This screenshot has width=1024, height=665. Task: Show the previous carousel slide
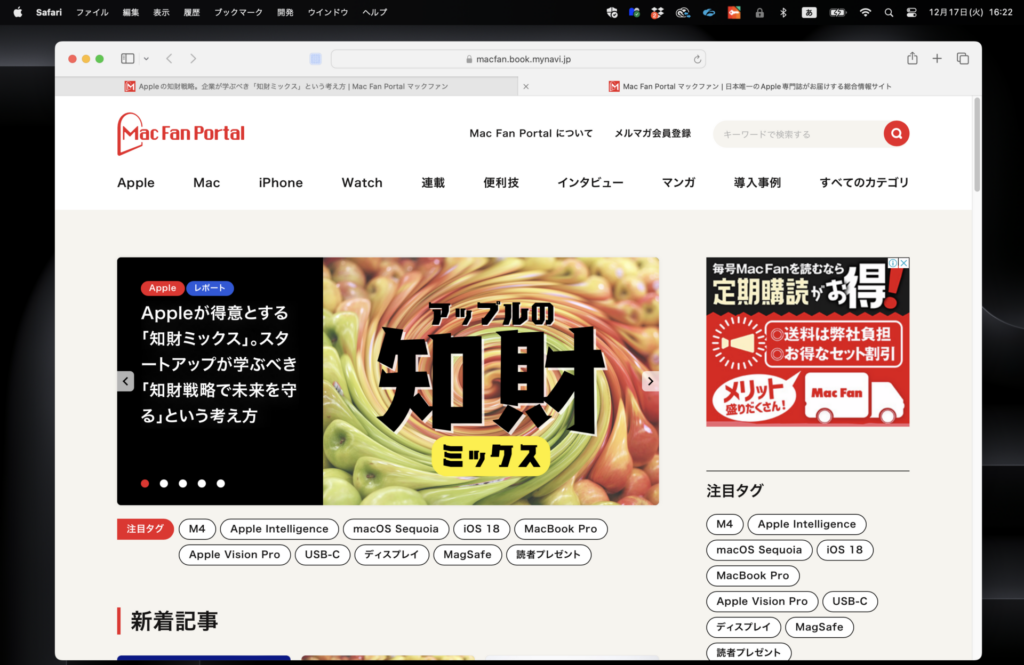(125, 381)
